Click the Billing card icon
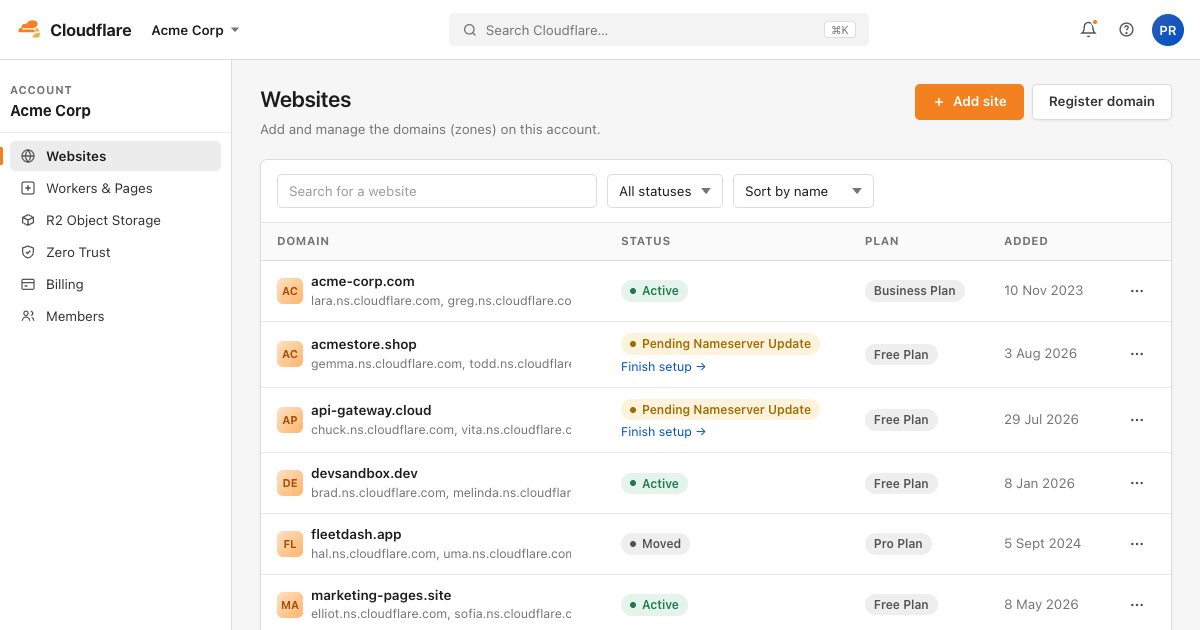The height and width of the screenshot is (630, 1200). 28,284
